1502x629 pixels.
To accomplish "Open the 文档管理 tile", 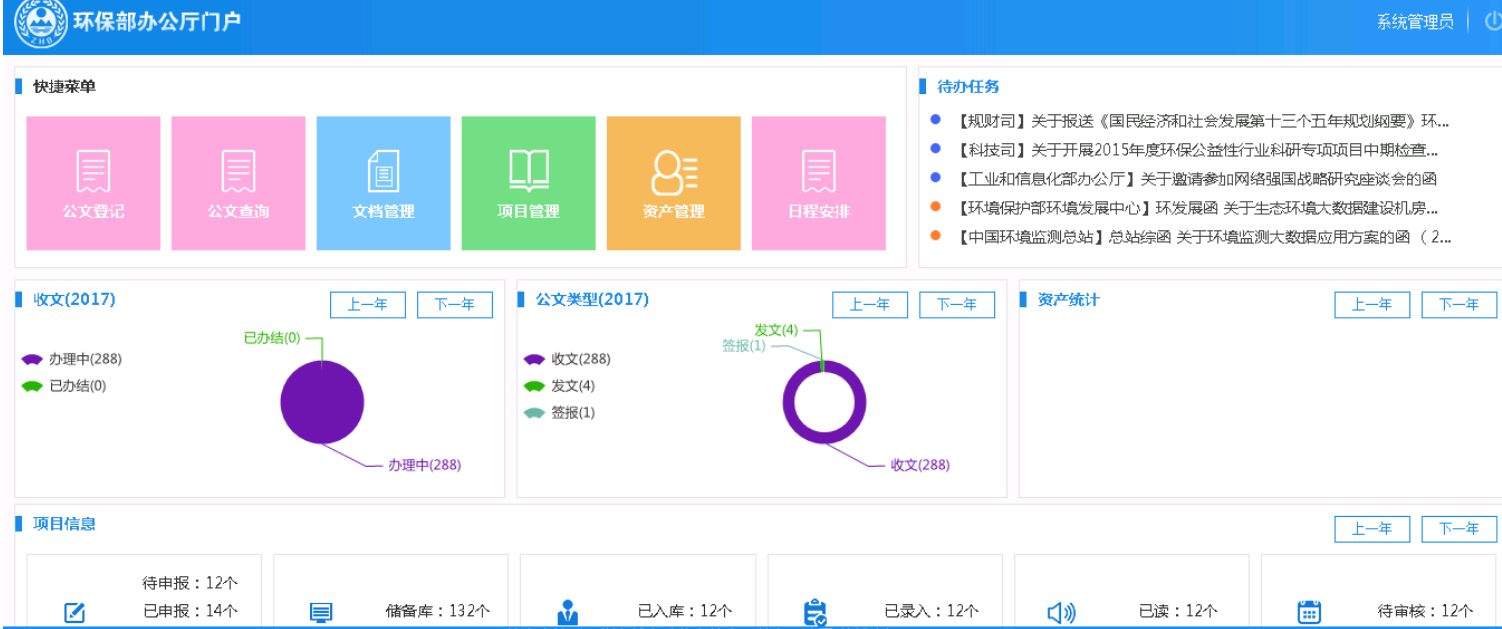I will (x=383, y=183).
